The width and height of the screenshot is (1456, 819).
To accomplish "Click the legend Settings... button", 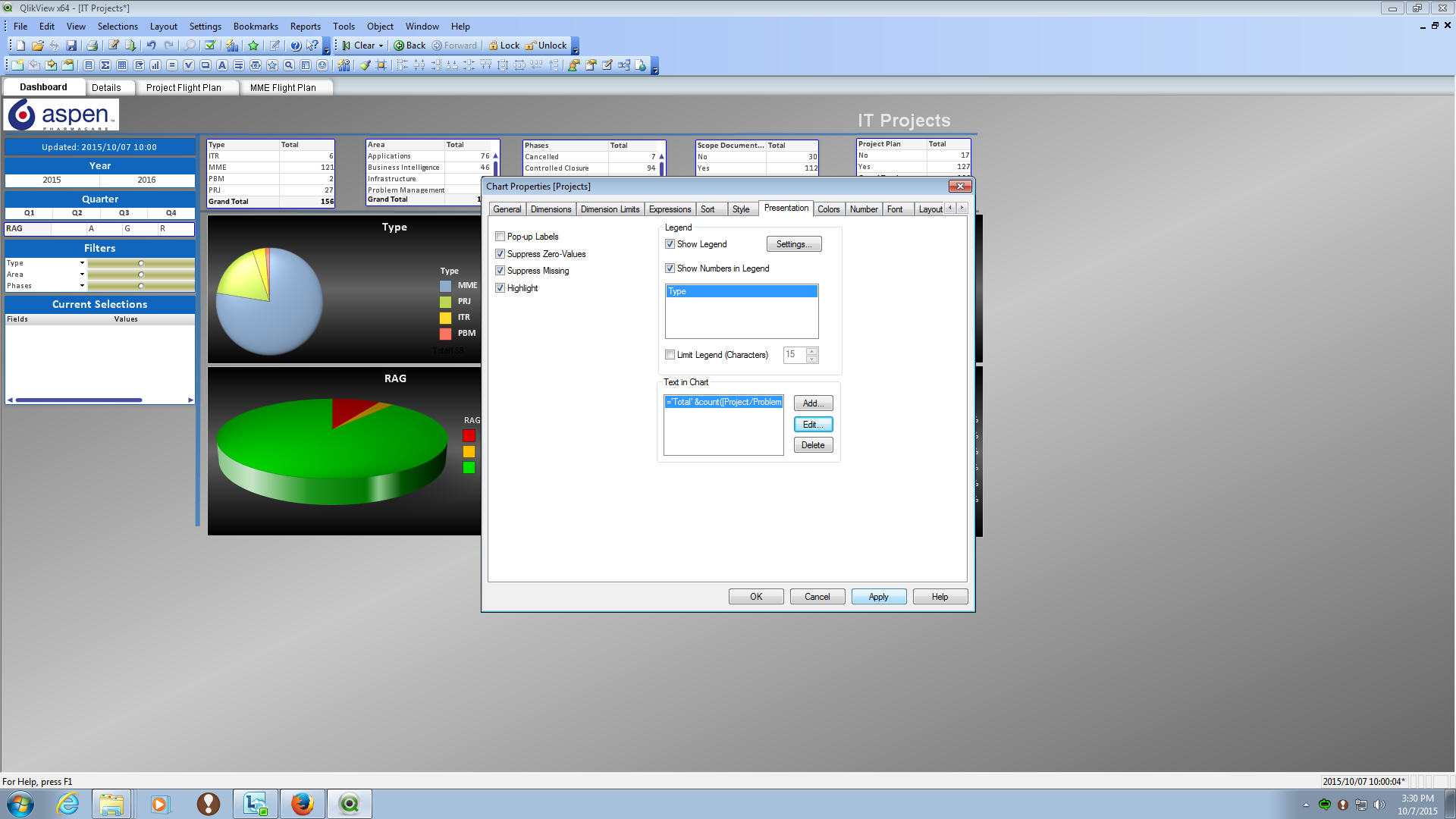I will pyautogui.click(x=793, y=244).
